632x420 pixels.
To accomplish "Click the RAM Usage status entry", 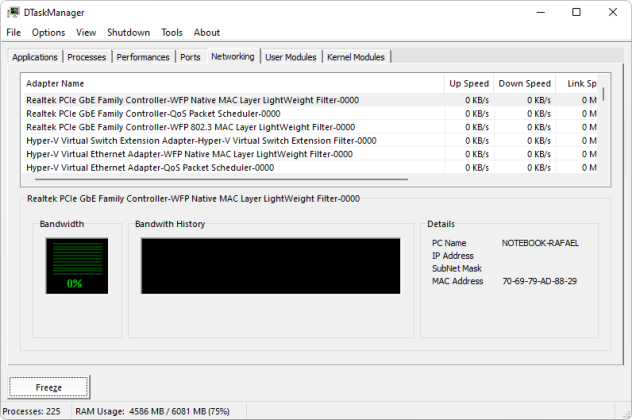I will pos(152,412).
